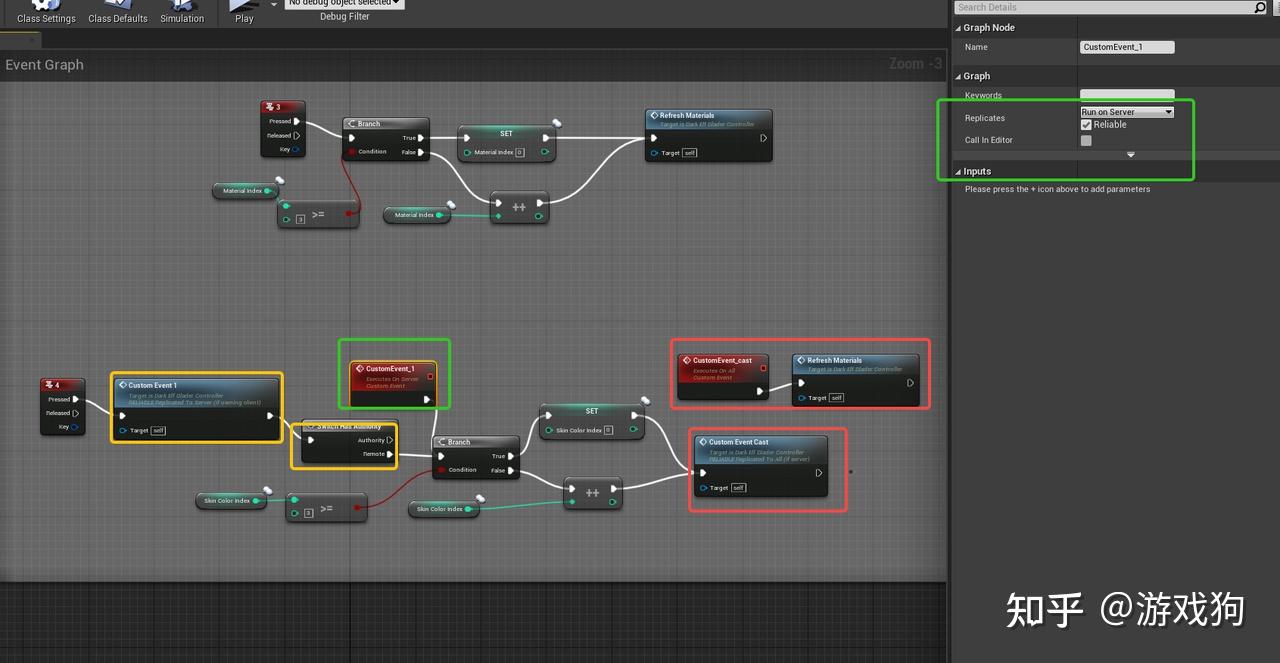Click the Event Graph breadcrumb title
Viewport: 1280px width, 663px height.
45,65
